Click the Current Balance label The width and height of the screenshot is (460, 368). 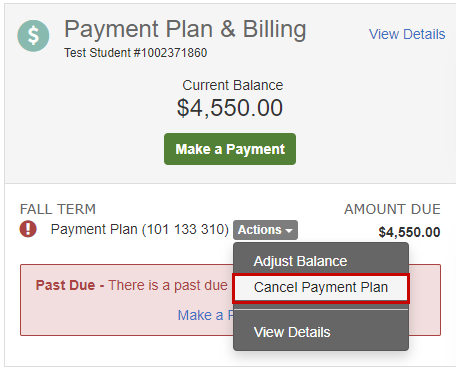click(x=233, y=85)
